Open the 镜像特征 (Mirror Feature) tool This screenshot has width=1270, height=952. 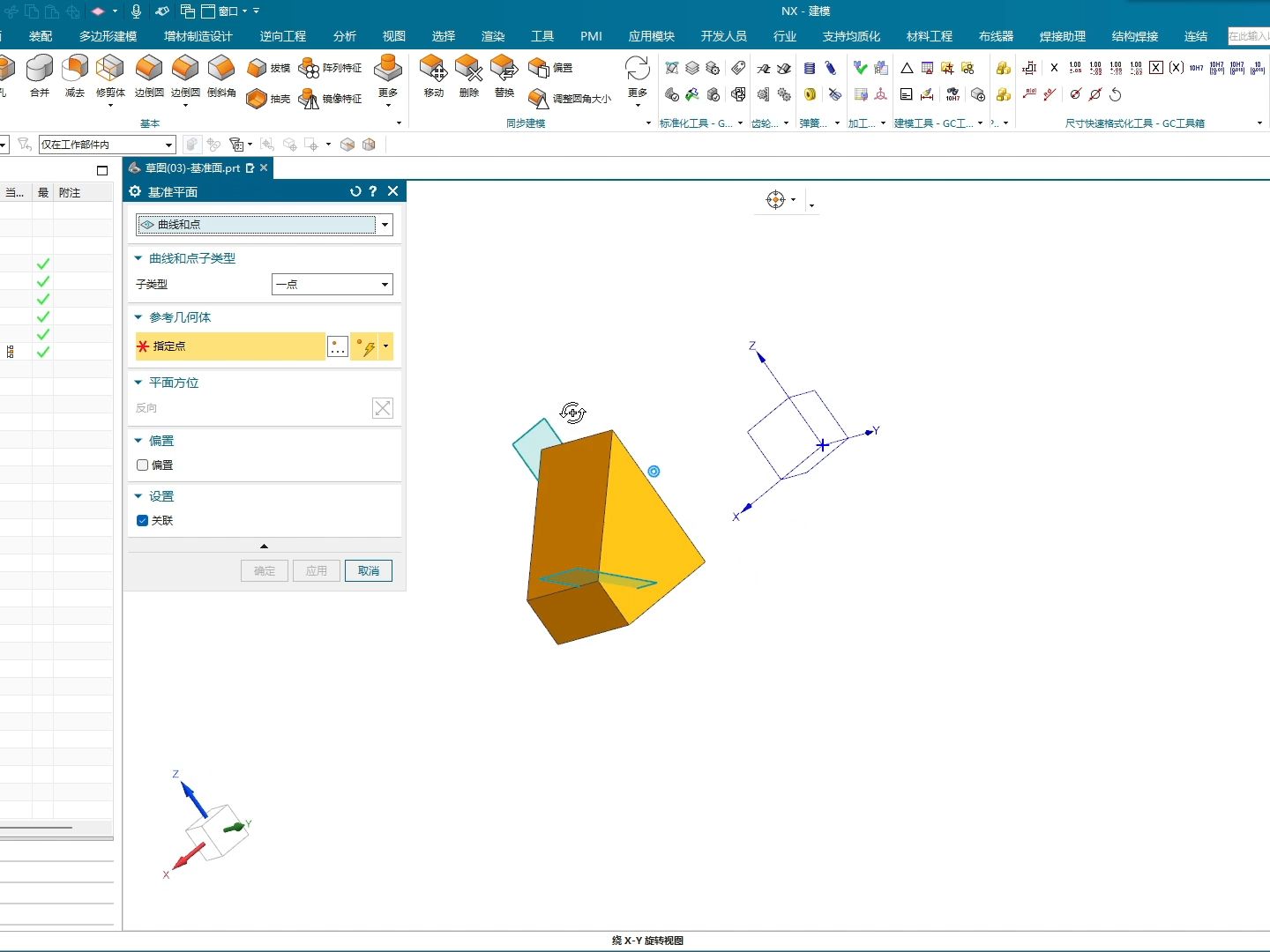click(x=331, y=99)
